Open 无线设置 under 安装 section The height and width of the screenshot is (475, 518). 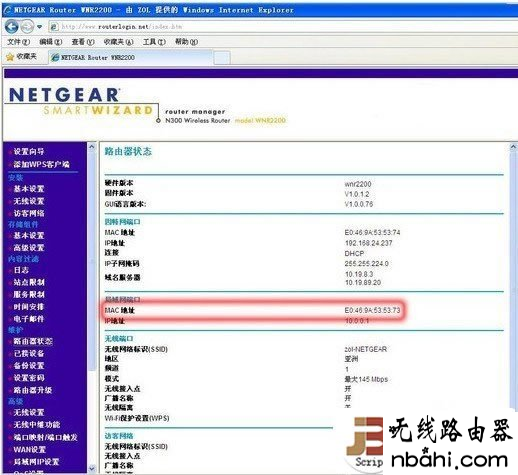[x=29, y=201]
